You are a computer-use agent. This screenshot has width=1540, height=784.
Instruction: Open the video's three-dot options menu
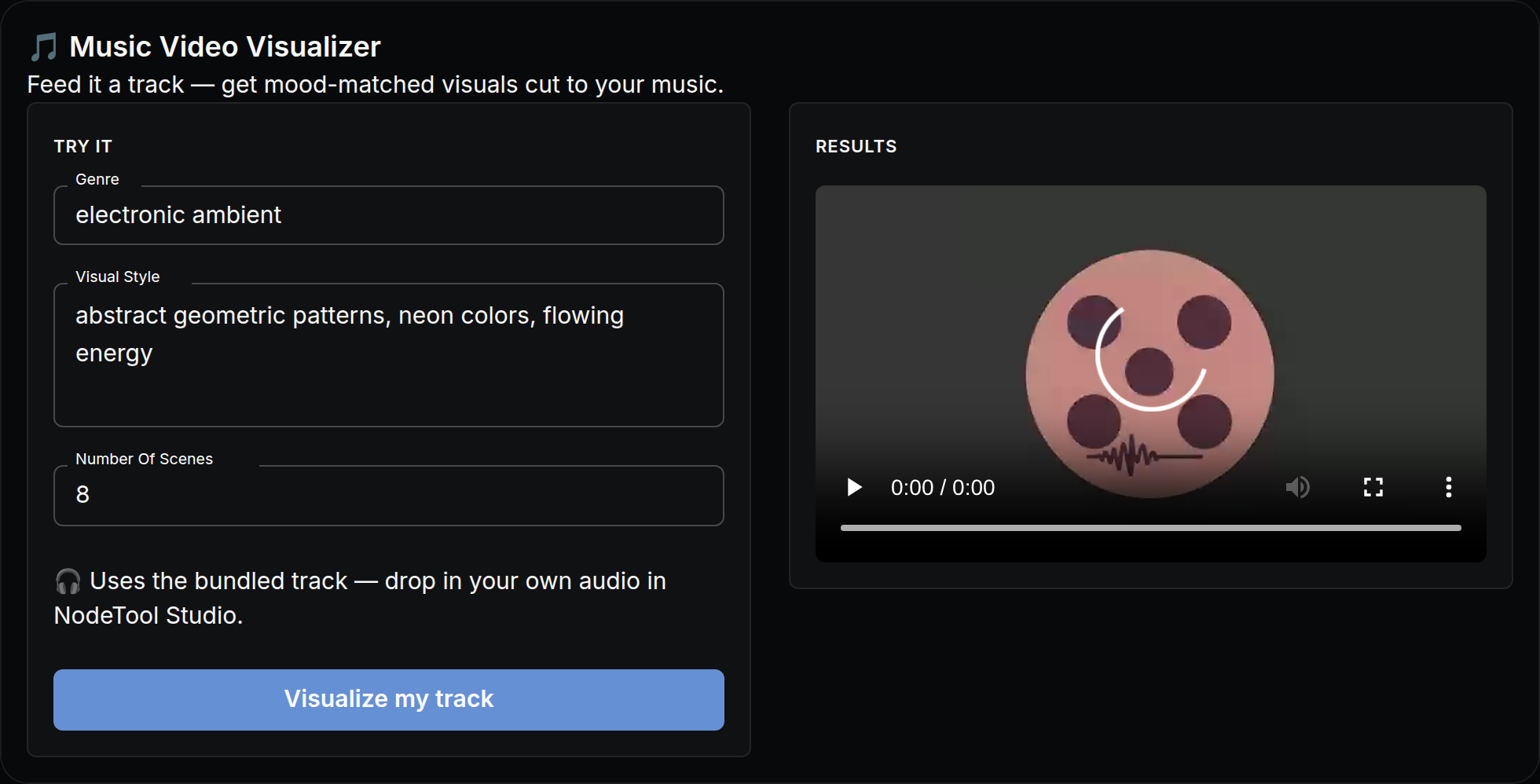pos(1449,487)
